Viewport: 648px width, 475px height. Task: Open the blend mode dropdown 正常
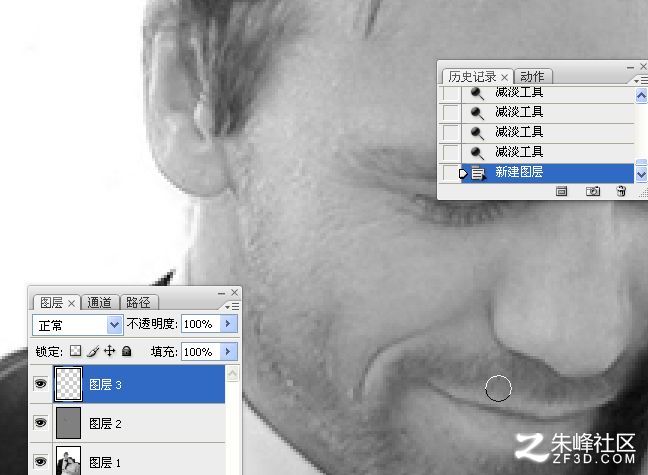point(77,325)
